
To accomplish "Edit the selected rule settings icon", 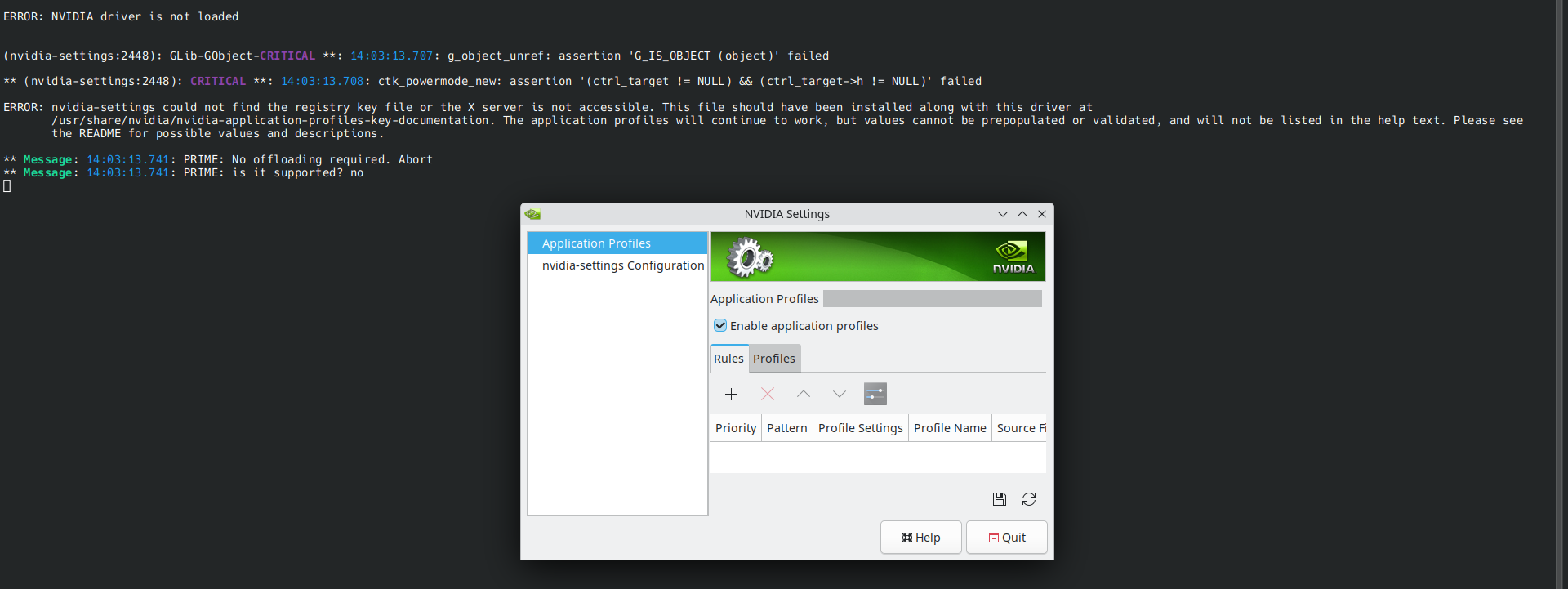I will coord(875,394).
